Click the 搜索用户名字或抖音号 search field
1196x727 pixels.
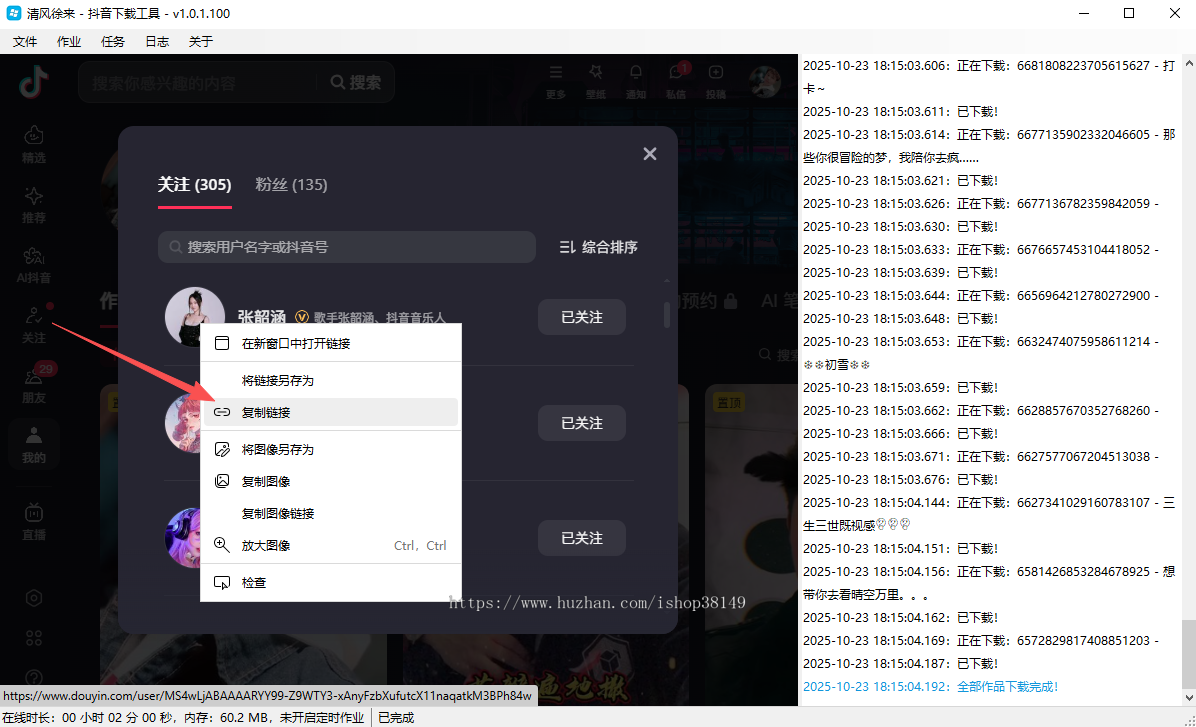pos(347,247)
